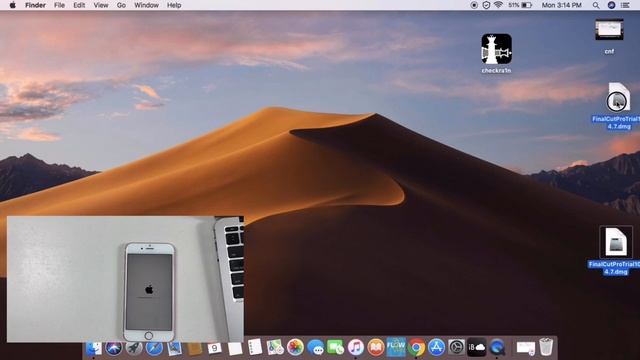
Task: Open the Go menu
Action: (x=121, y=5)
